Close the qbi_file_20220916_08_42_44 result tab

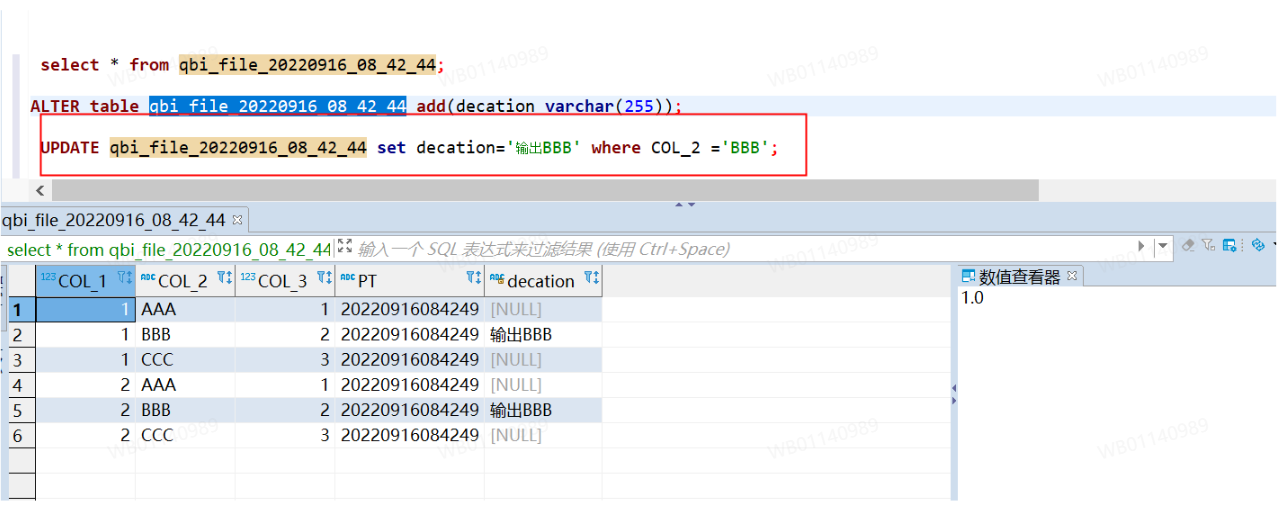point(237,219)
